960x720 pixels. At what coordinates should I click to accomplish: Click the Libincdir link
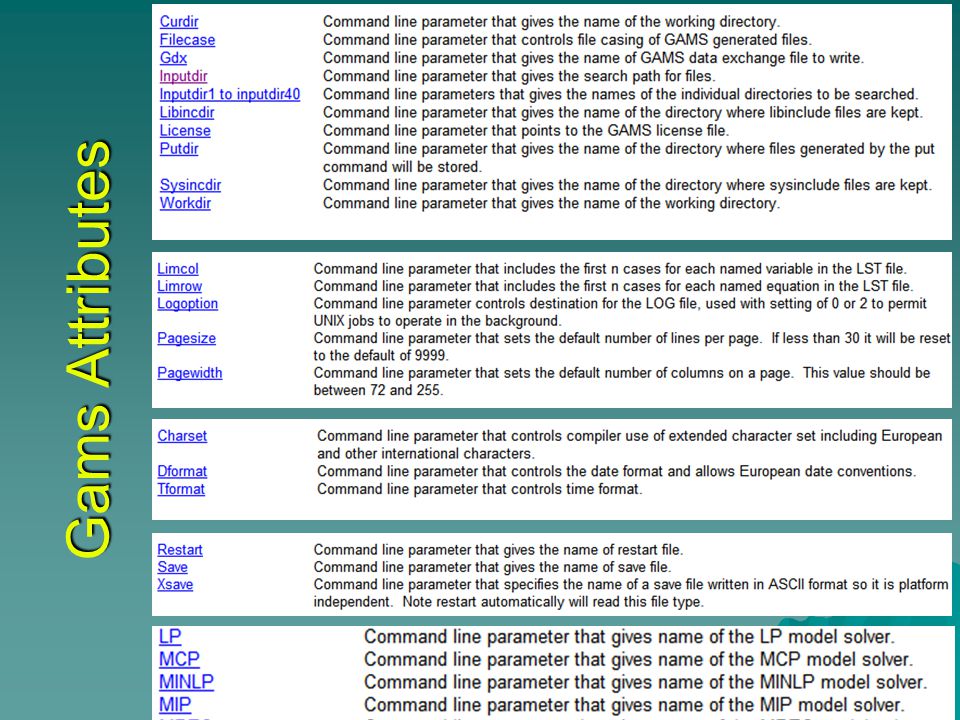[x=187, y=112]
